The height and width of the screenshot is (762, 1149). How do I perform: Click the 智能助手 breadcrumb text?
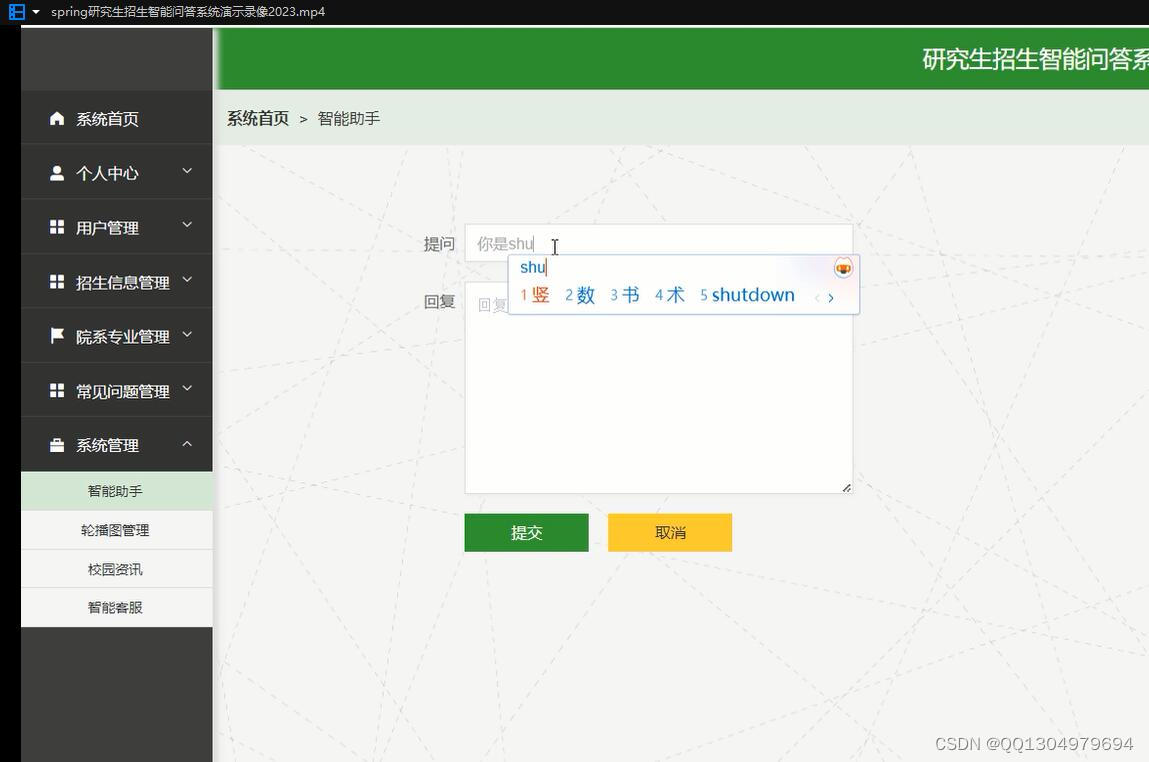coord(349,118)
